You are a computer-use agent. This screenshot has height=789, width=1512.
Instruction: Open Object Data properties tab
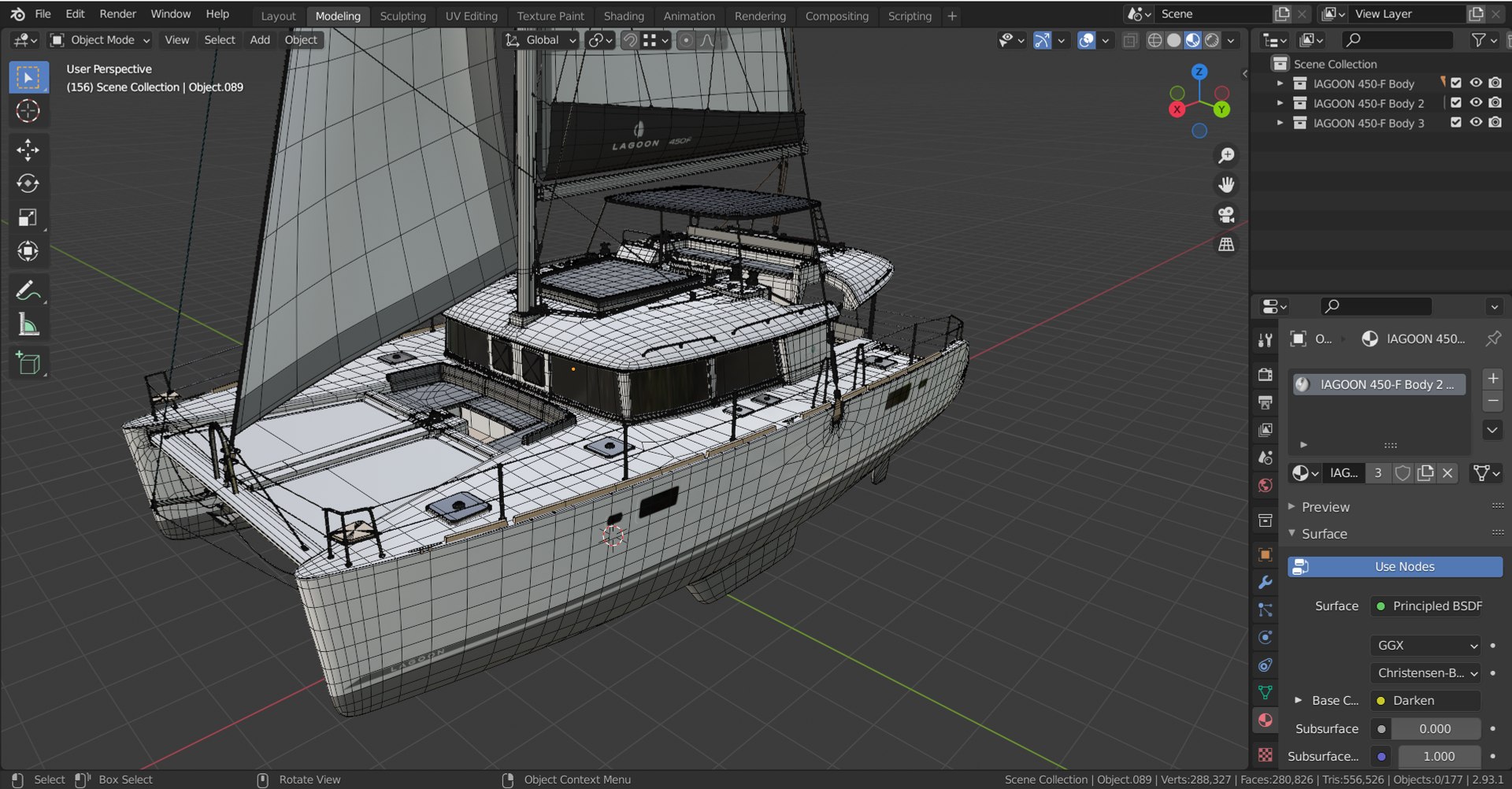click(x=1265, y=692)
